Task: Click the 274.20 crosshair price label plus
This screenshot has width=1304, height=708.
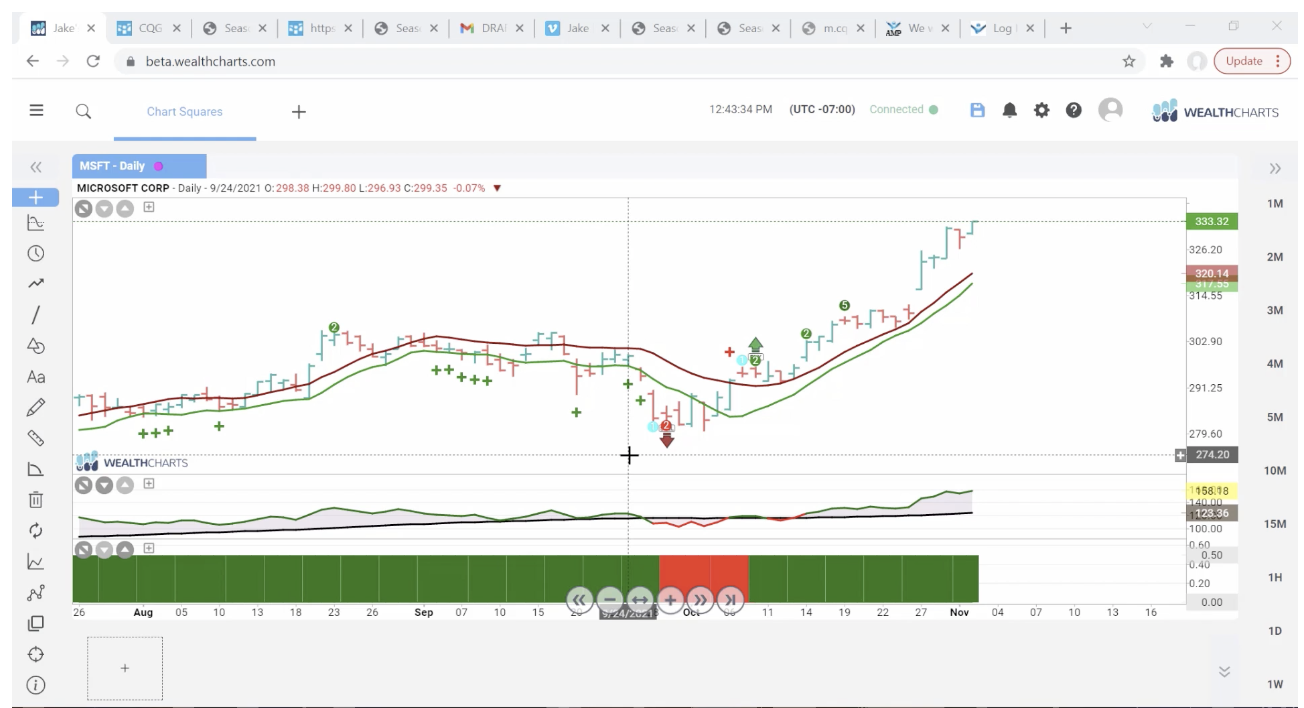Action: coord(1180,455)
